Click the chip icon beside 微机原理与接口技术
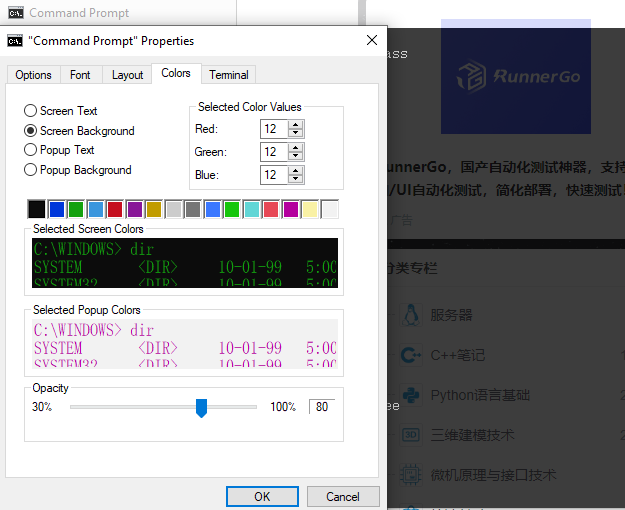The width and height of the screenshot is (625, 510). [x=411, y=475]
